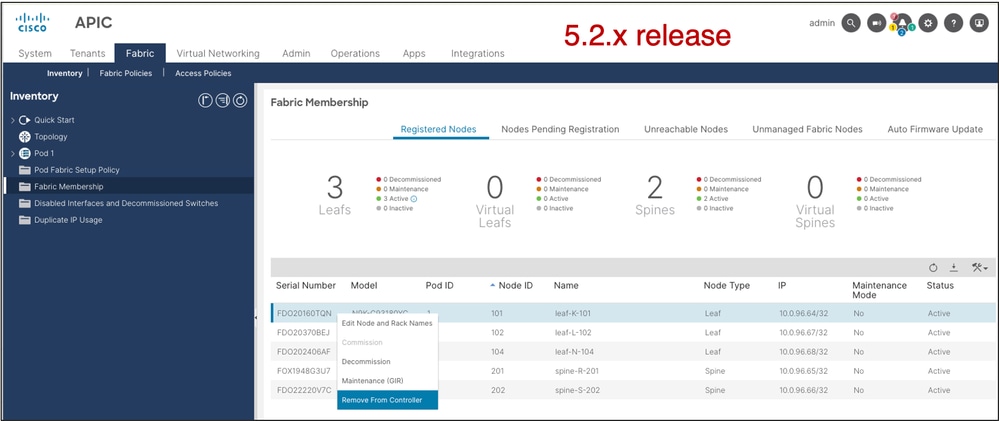Click the Serial Number column header
Screen dimensions: 999x421
306,285
